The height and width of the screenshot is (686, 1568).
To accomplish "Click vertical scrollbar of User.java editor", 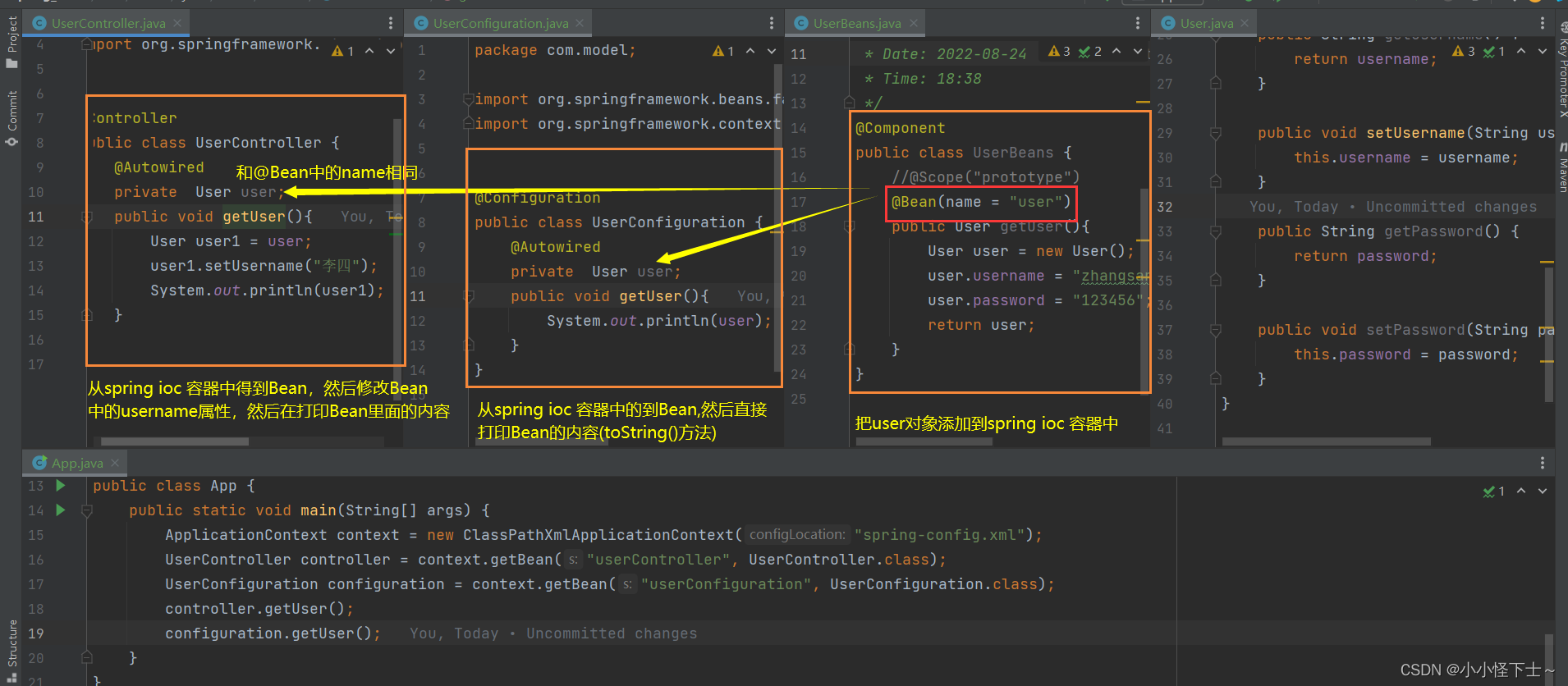I will [1549, 335].
